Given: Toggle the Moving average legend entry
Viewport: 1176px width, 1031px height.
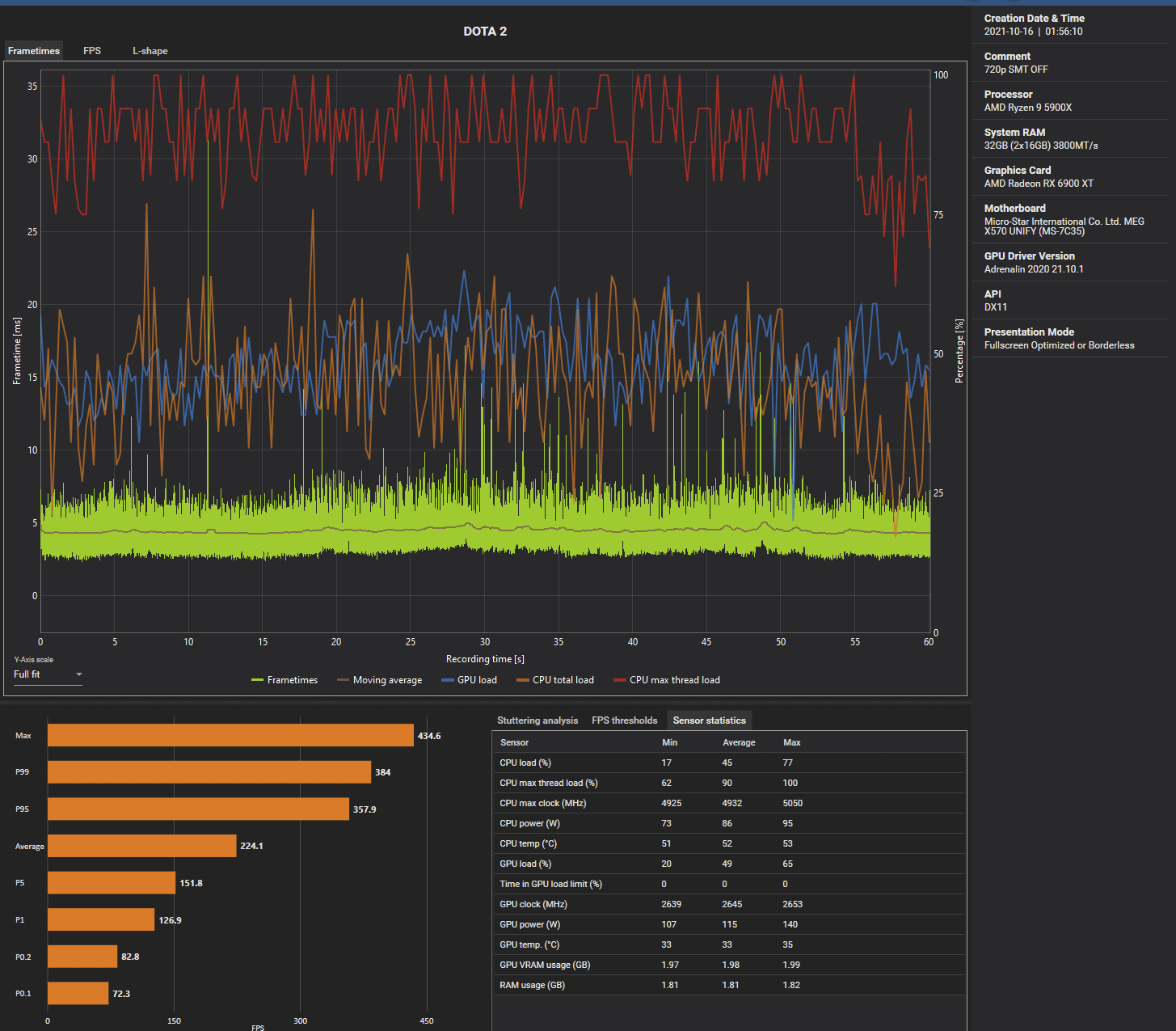Looking at the screenshot, I should click(x=380, y=680).
